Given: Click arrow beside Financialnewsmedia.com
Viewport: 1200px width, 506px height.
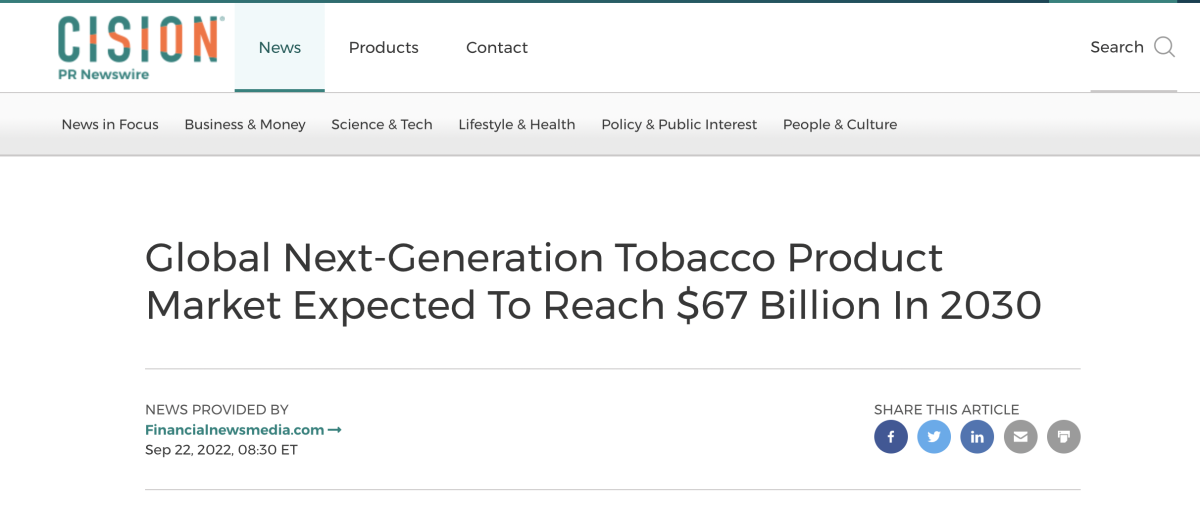Looking at the screenshot, I should pos(335,430).
